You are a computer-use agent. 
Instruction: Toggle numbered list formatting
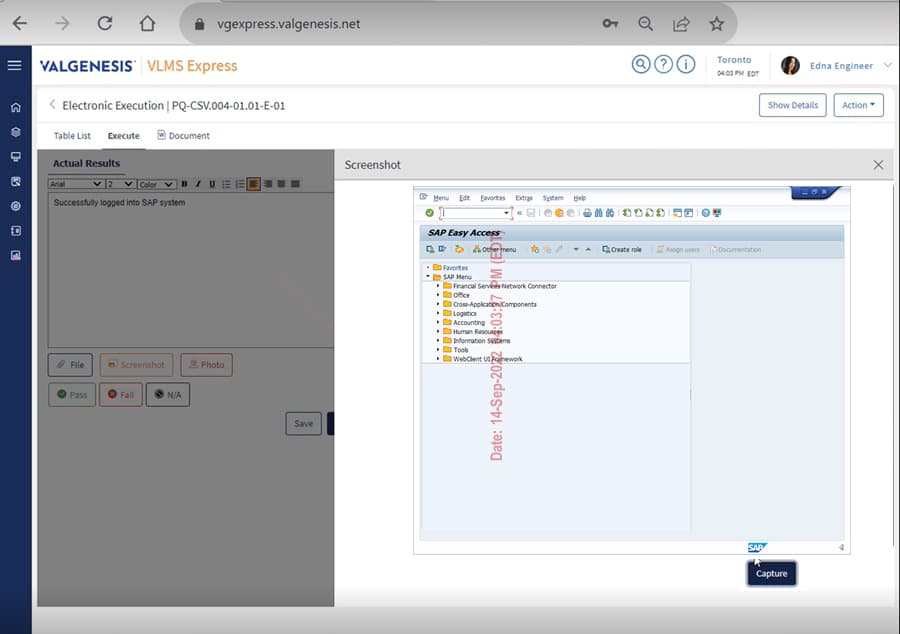[243, 184]
